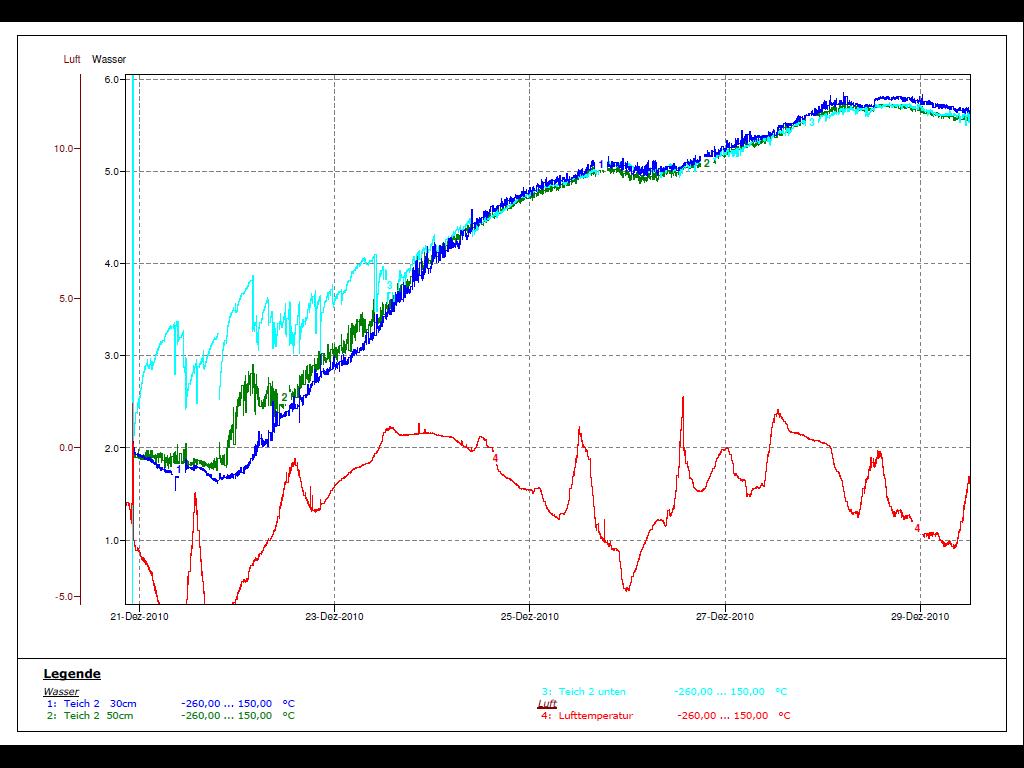Screen dimensions: 1024x768
Task: Click the Legende heading
Action: [x=71, y=674]
